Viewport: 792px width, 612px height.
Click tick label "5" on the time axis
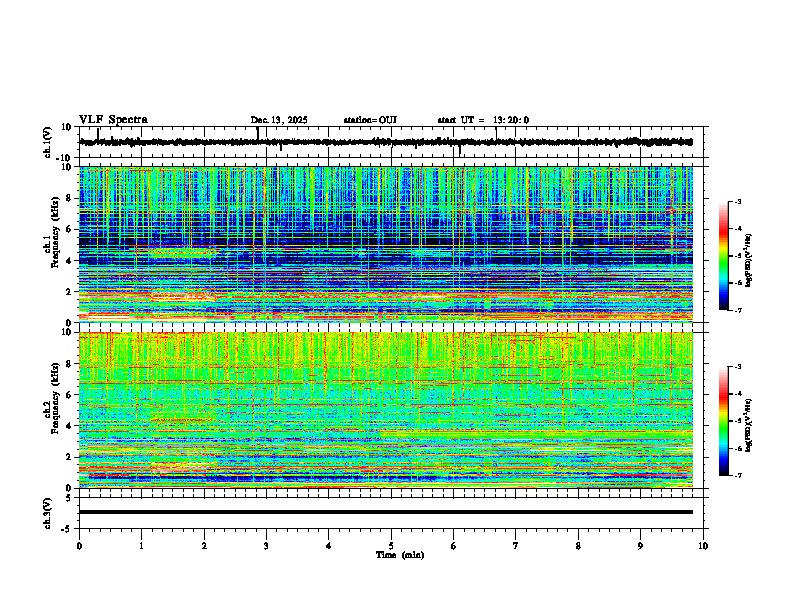391,546
